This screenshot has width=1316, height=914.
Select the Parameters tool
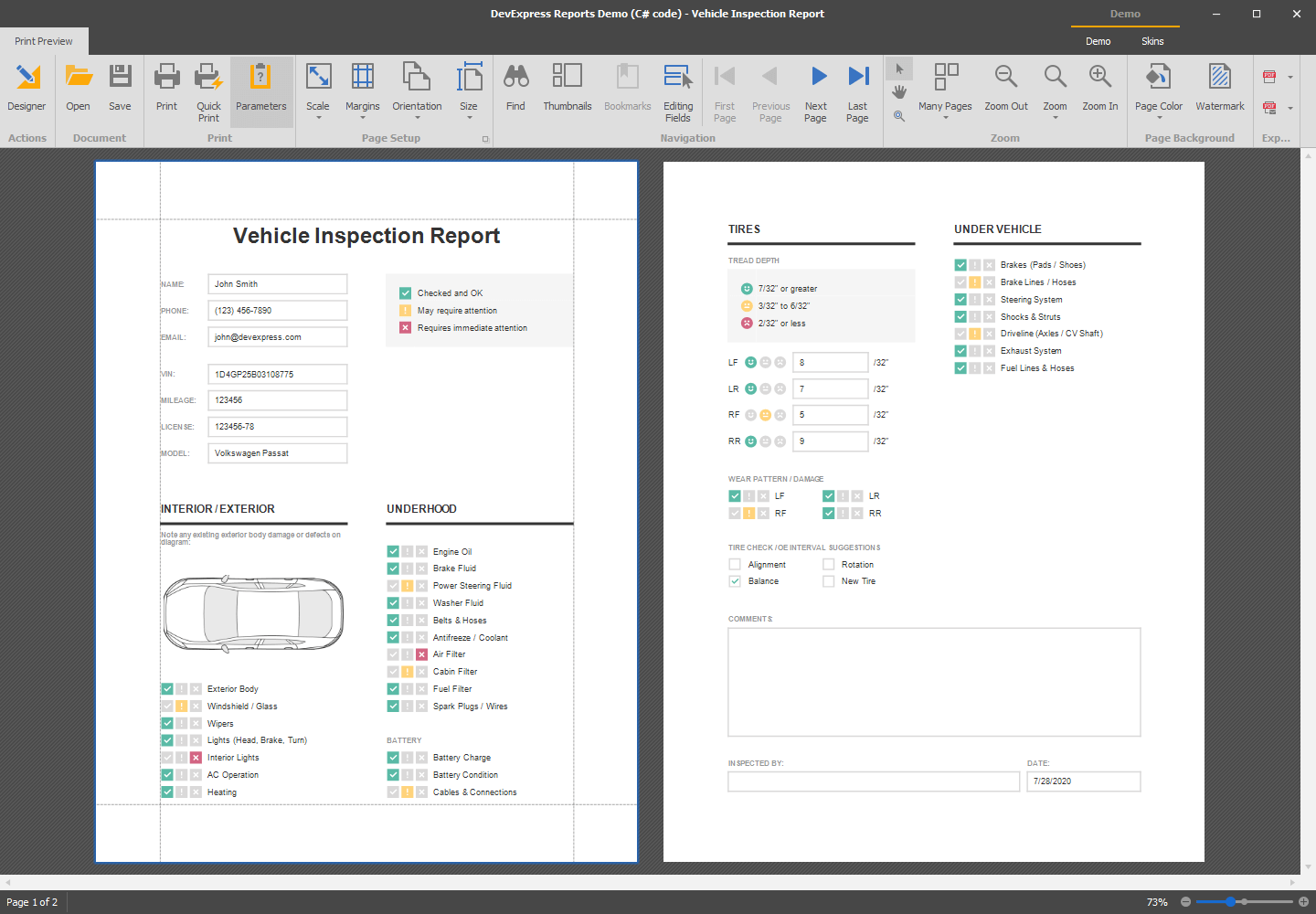tap(261, 89)
